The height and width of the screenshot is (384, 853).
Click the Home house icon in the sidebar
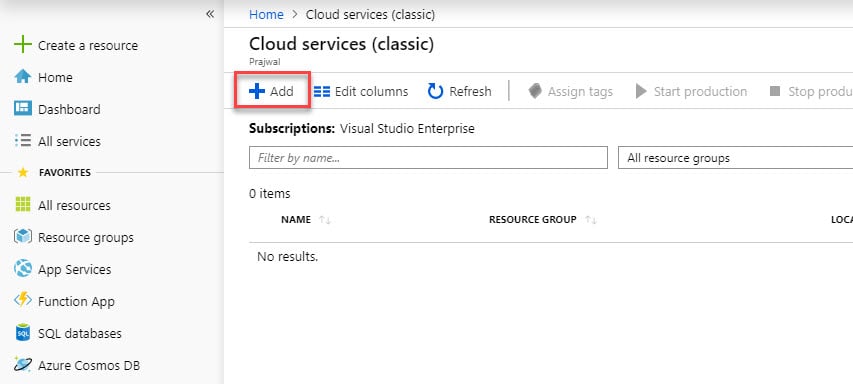click(23, 77)
